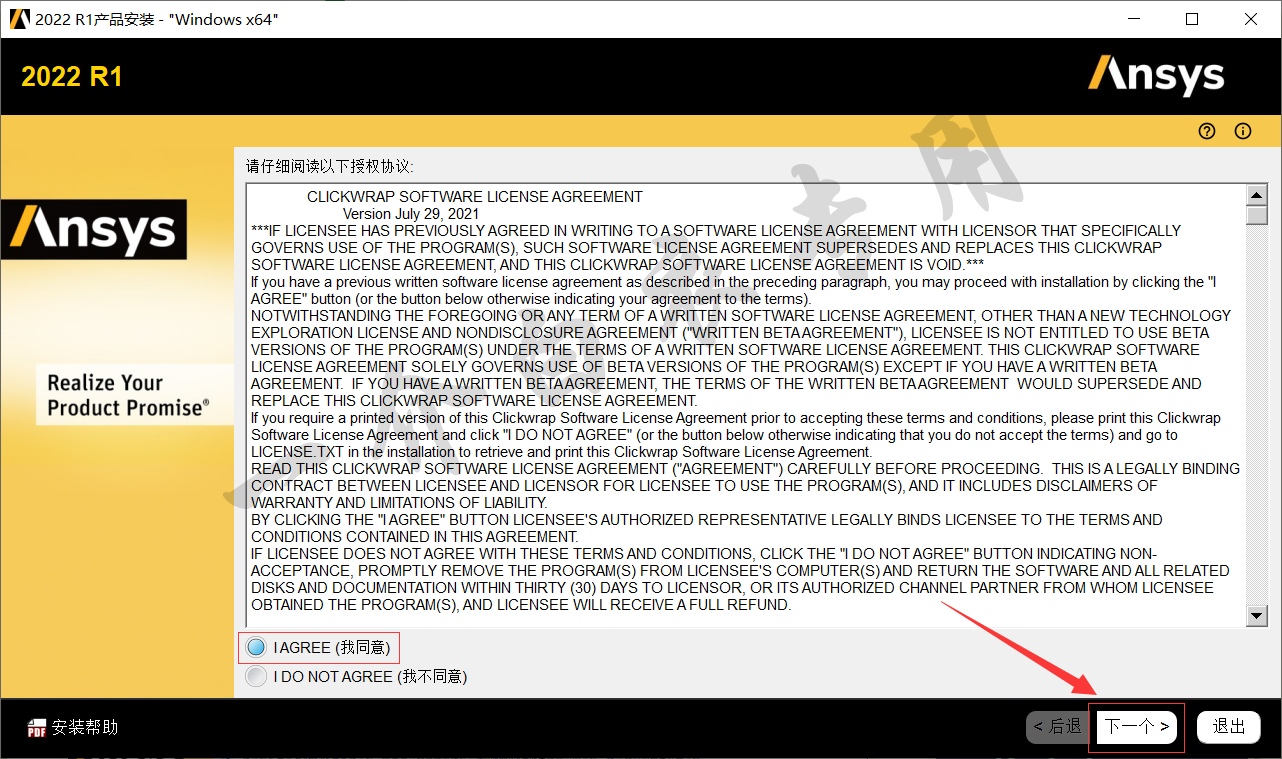
Task: Select the I DO NOT AGREE option
Action: pos(256,677)
